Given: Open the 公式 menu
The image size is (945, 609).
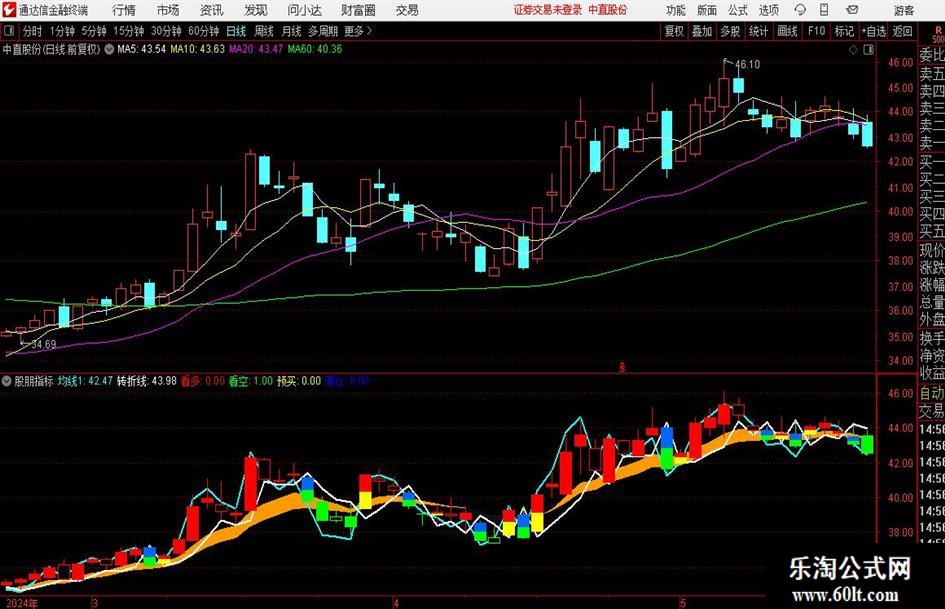Looking at the screenshot, I should pos(737,10).
